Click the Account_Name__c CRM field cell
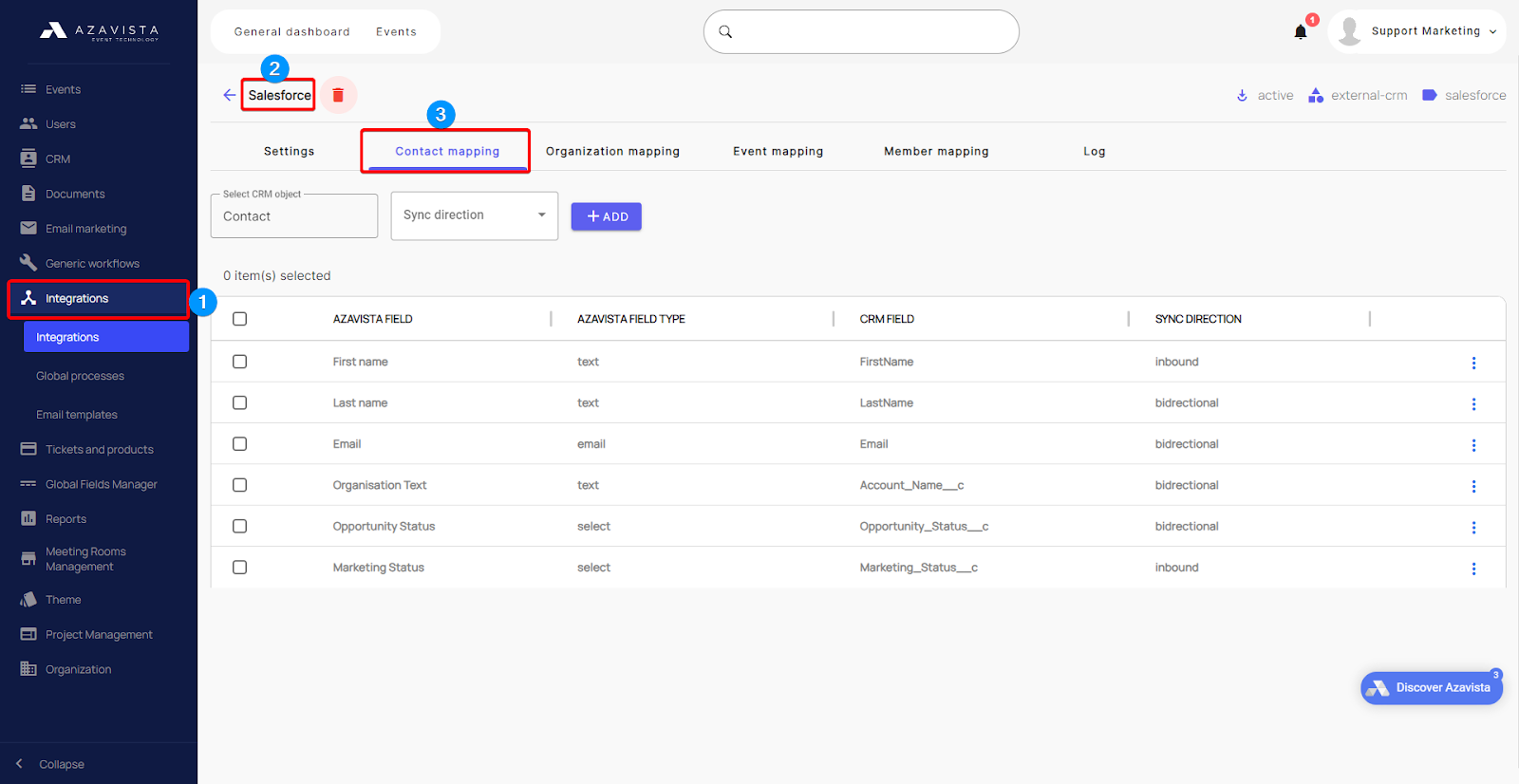1519x784 pixels. [911, 485]
